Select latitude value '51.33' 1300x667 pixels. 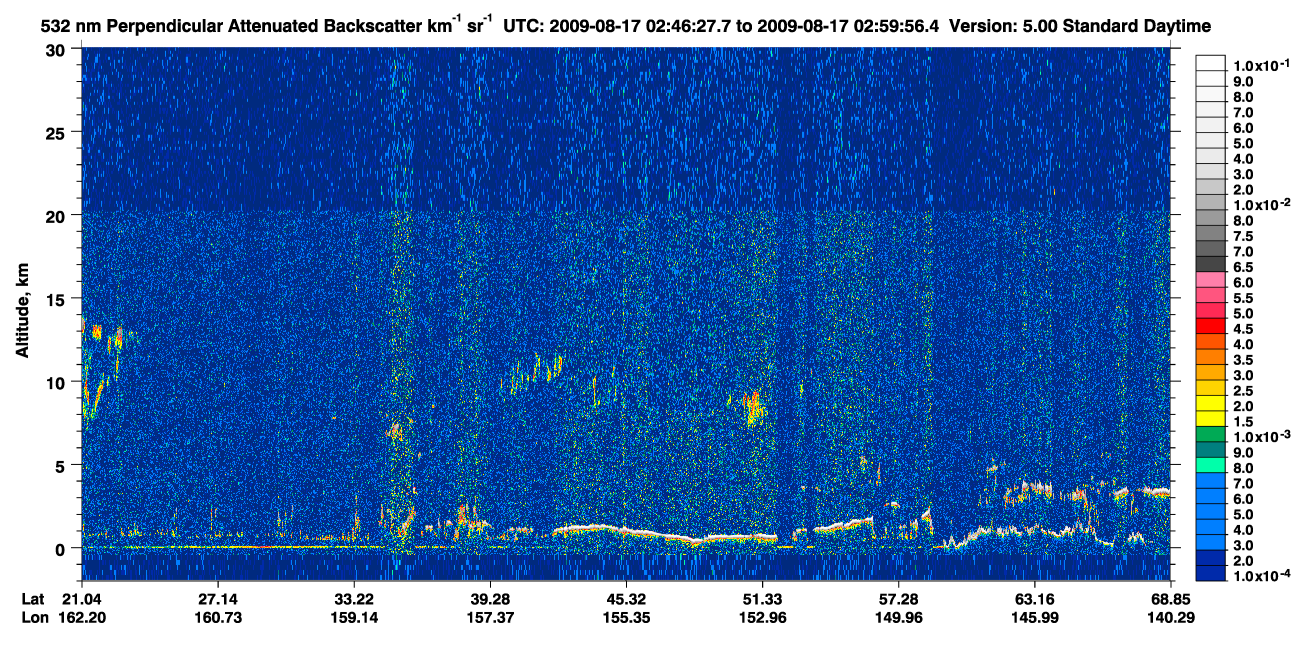coord(762,599)
